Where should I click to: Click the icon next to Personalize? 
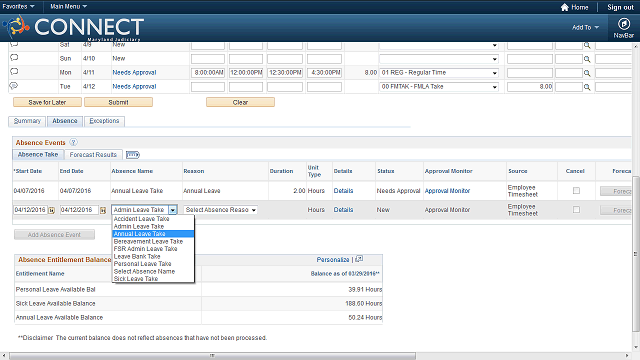click(x=359, y=259)
